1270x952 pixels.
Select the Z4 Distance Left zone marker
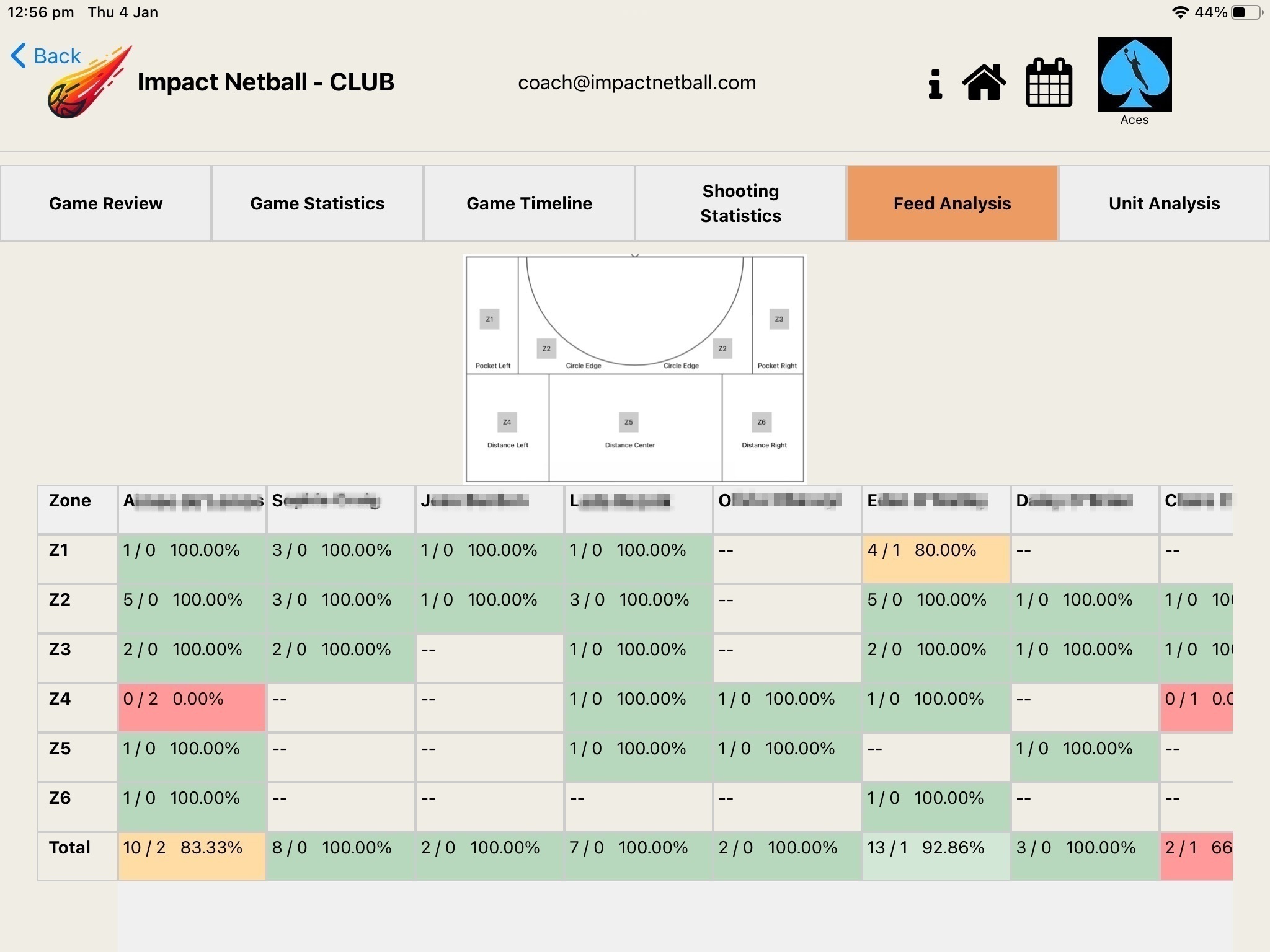click(507, 422)
